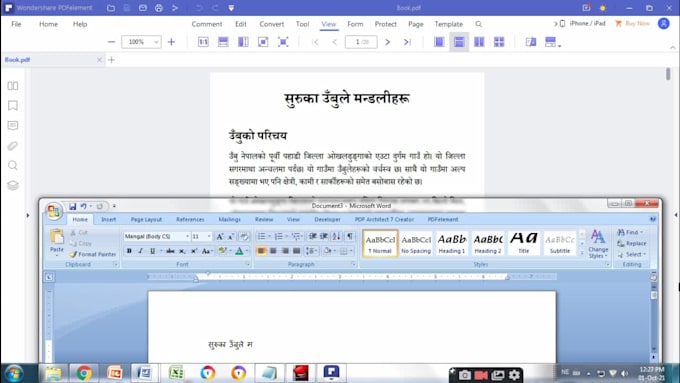This screenshot has height=383, width=680.
Task: Open the font color dropdown arrow
Action: pyautogui.click(x=247, y=251)
